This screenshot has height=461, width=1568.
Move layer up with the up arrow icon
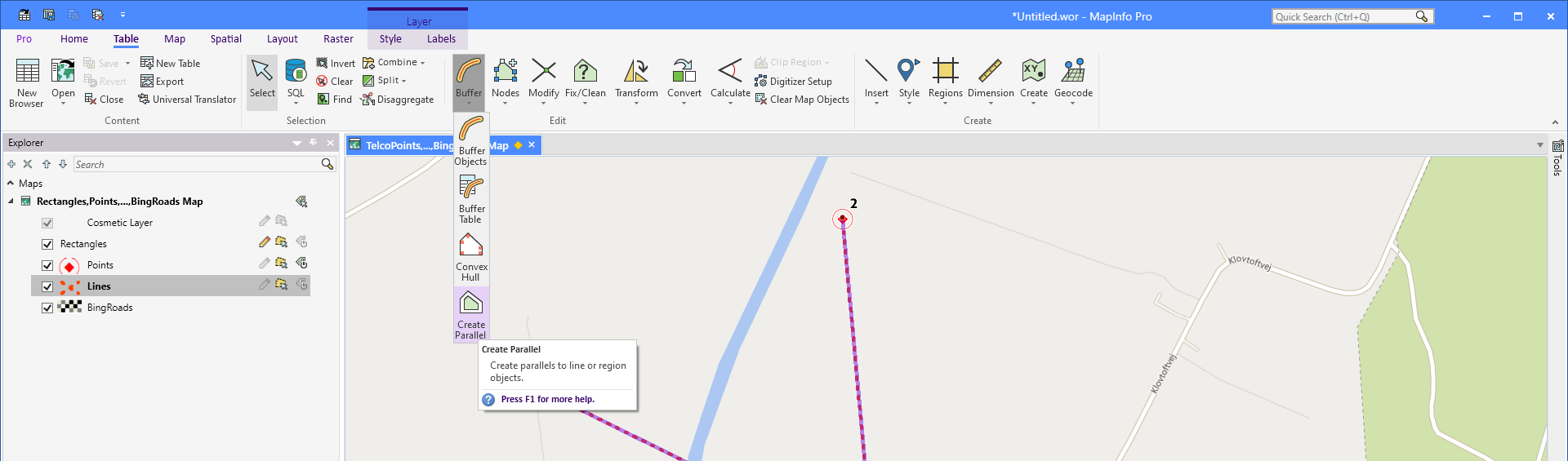pos(47,164)
